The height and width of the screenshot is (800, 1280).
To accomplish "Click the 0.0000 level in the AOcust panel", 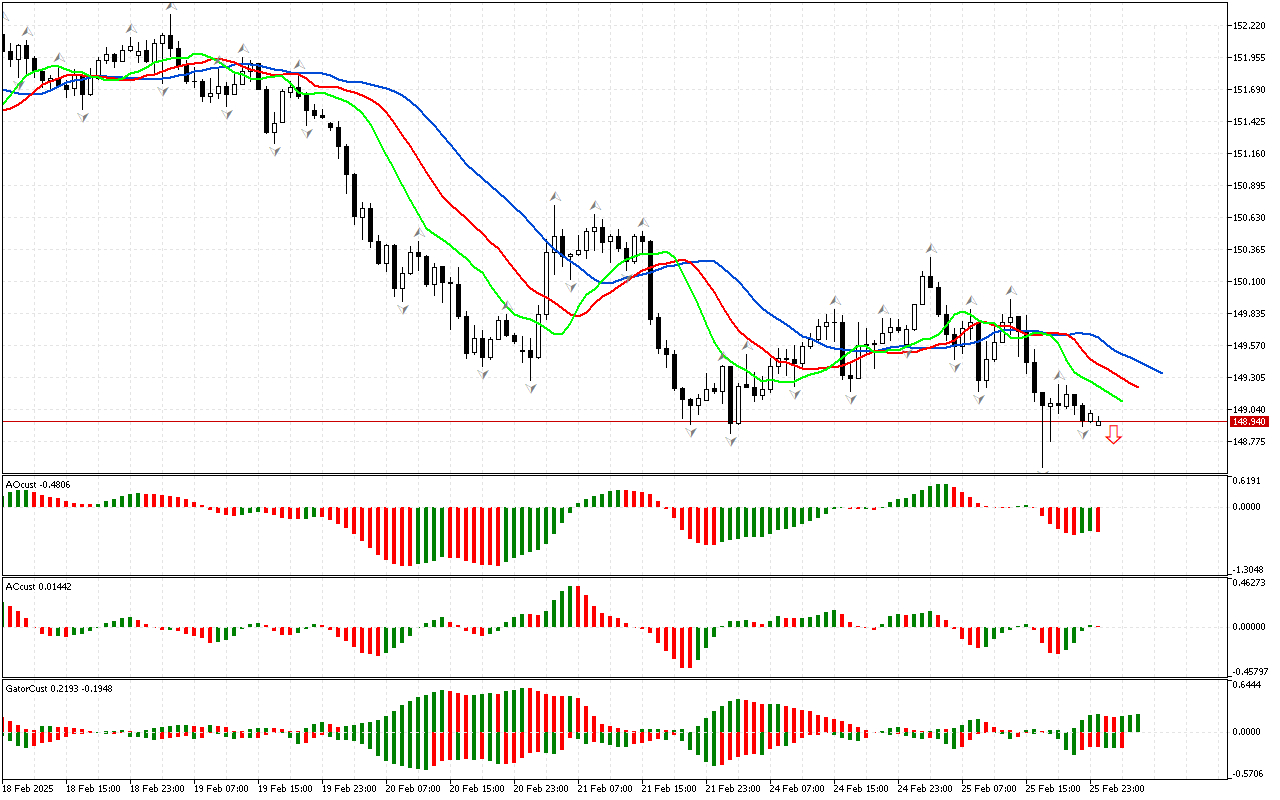I will pos(1247,506).
